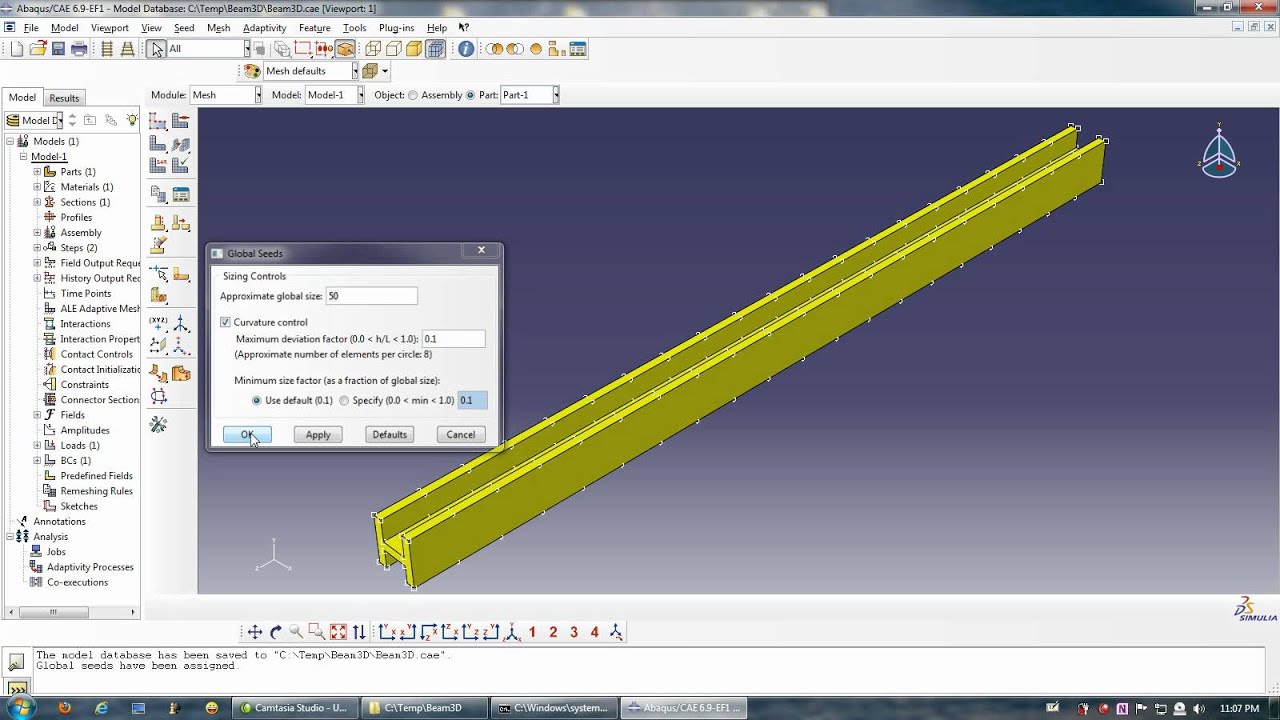Click the view orientation compass triad
Screen dimensions: 1280x720
pos(1219,154)
